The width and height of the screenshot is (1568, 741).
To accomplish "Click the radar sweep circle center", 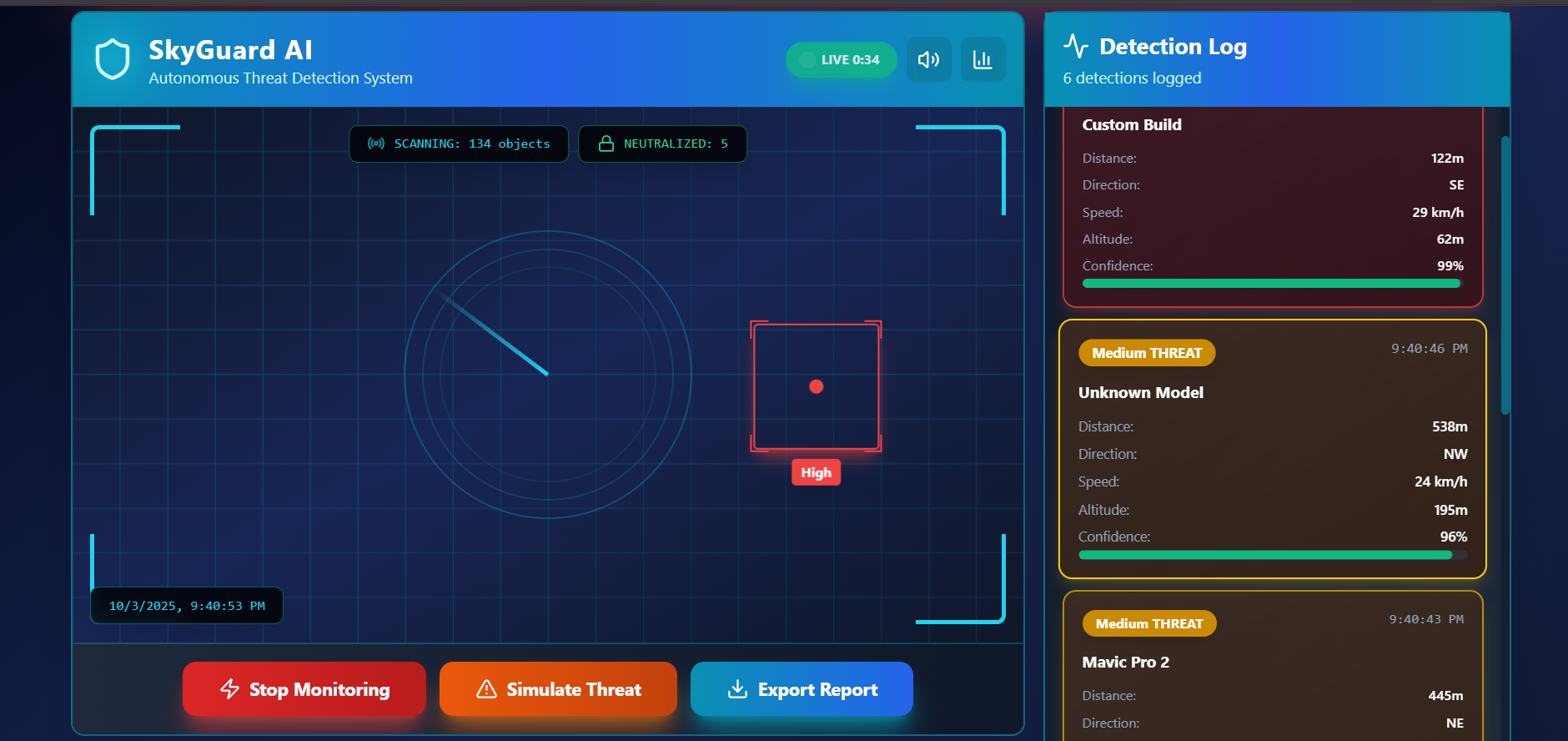I will coord(548,375).
